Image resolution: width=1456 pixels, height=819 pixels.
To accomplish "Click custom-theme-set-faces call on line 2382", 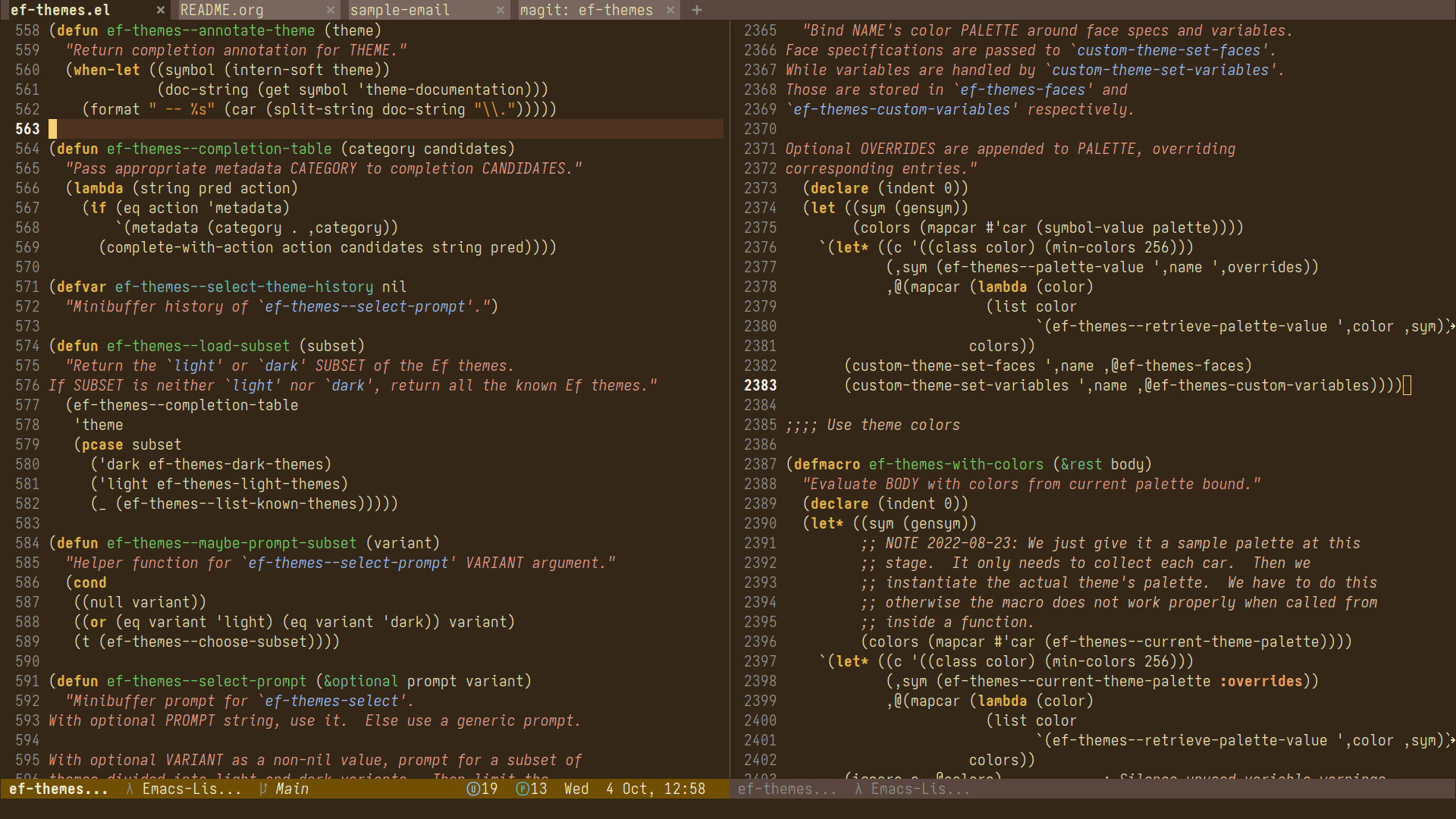I will point(943,366).
